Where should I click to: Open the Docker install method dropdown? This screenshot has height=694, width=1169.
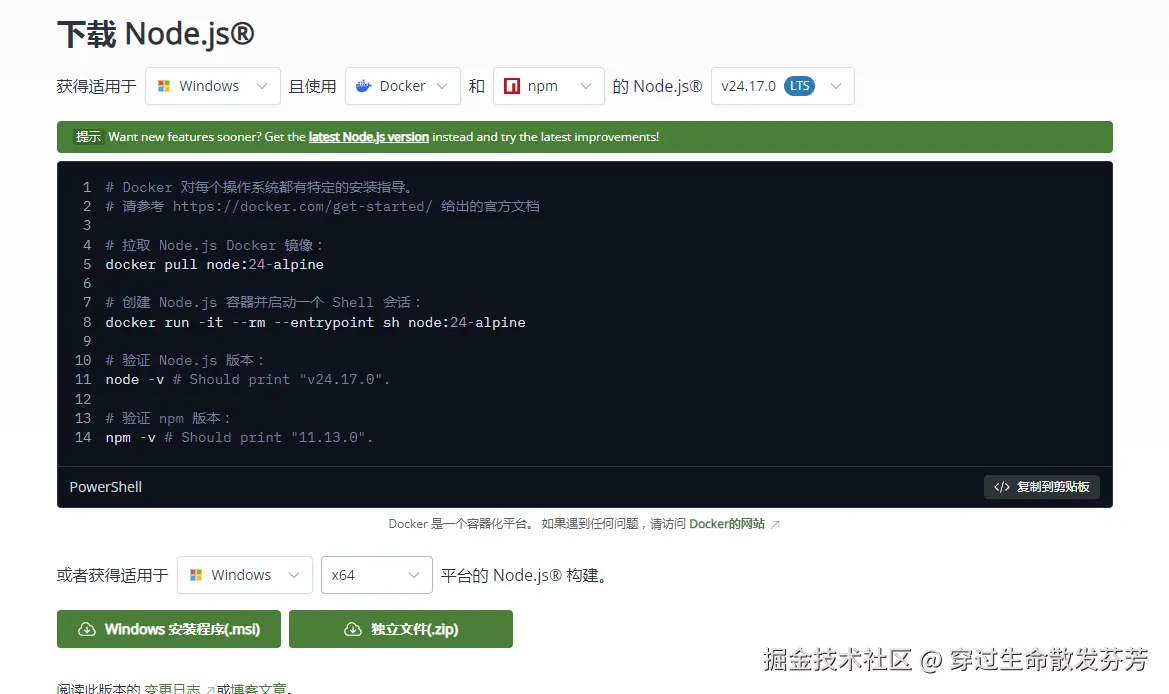point(403,86)
